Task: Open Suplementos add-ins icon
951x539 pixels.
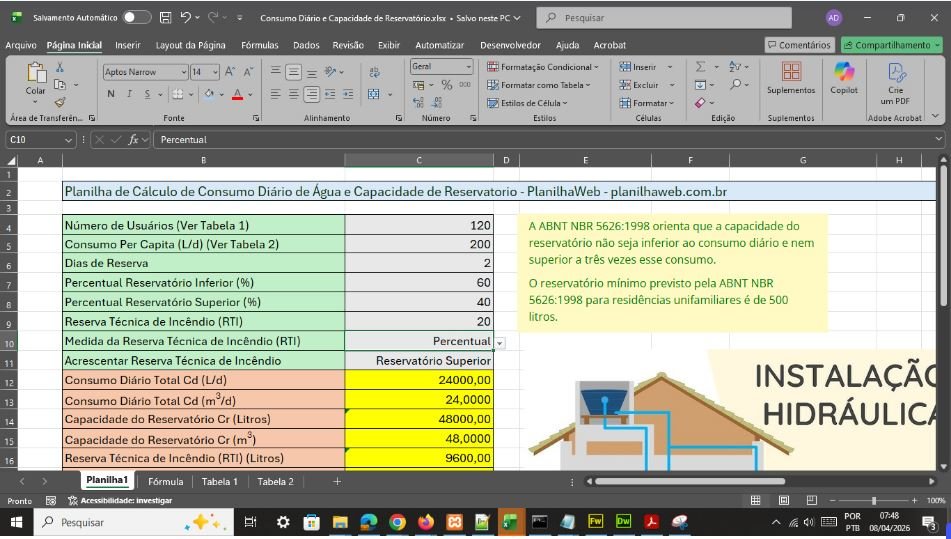Action: tap(791, 72)
